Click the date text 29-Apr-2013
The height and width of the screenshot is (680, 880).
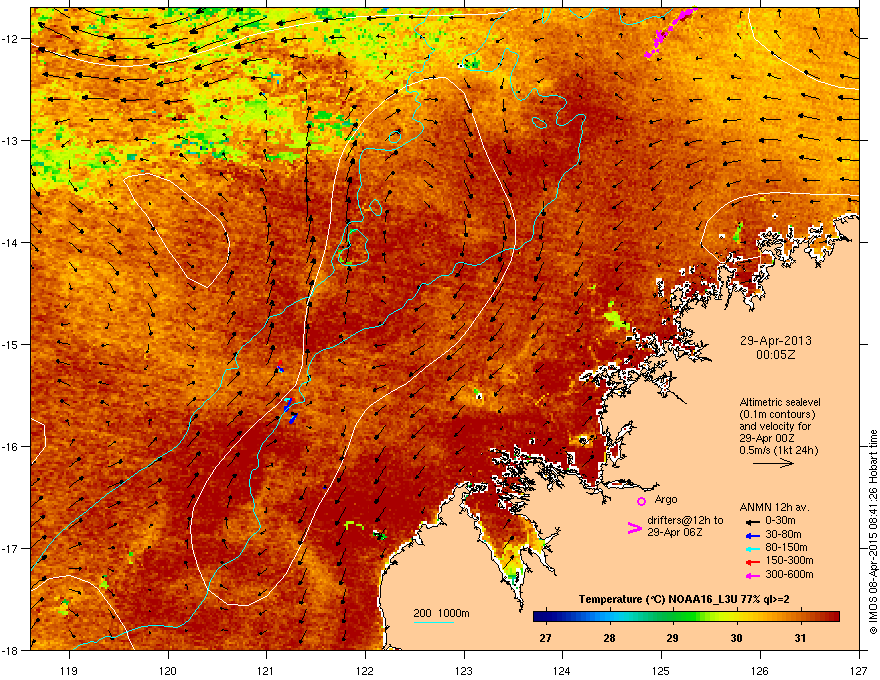776,341
